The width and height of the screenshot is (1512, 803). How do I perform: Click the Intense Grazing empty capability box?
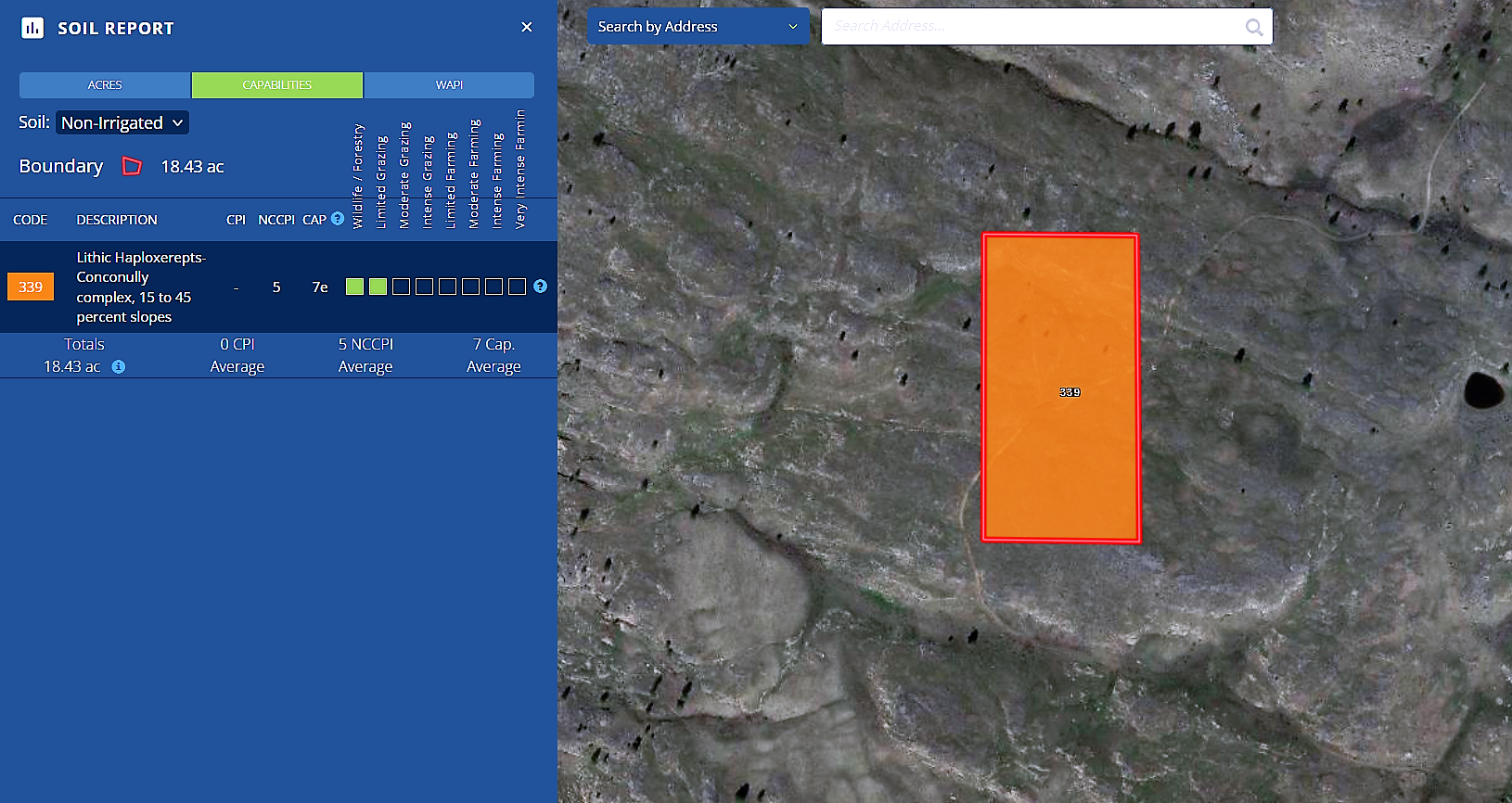[424, 287]
